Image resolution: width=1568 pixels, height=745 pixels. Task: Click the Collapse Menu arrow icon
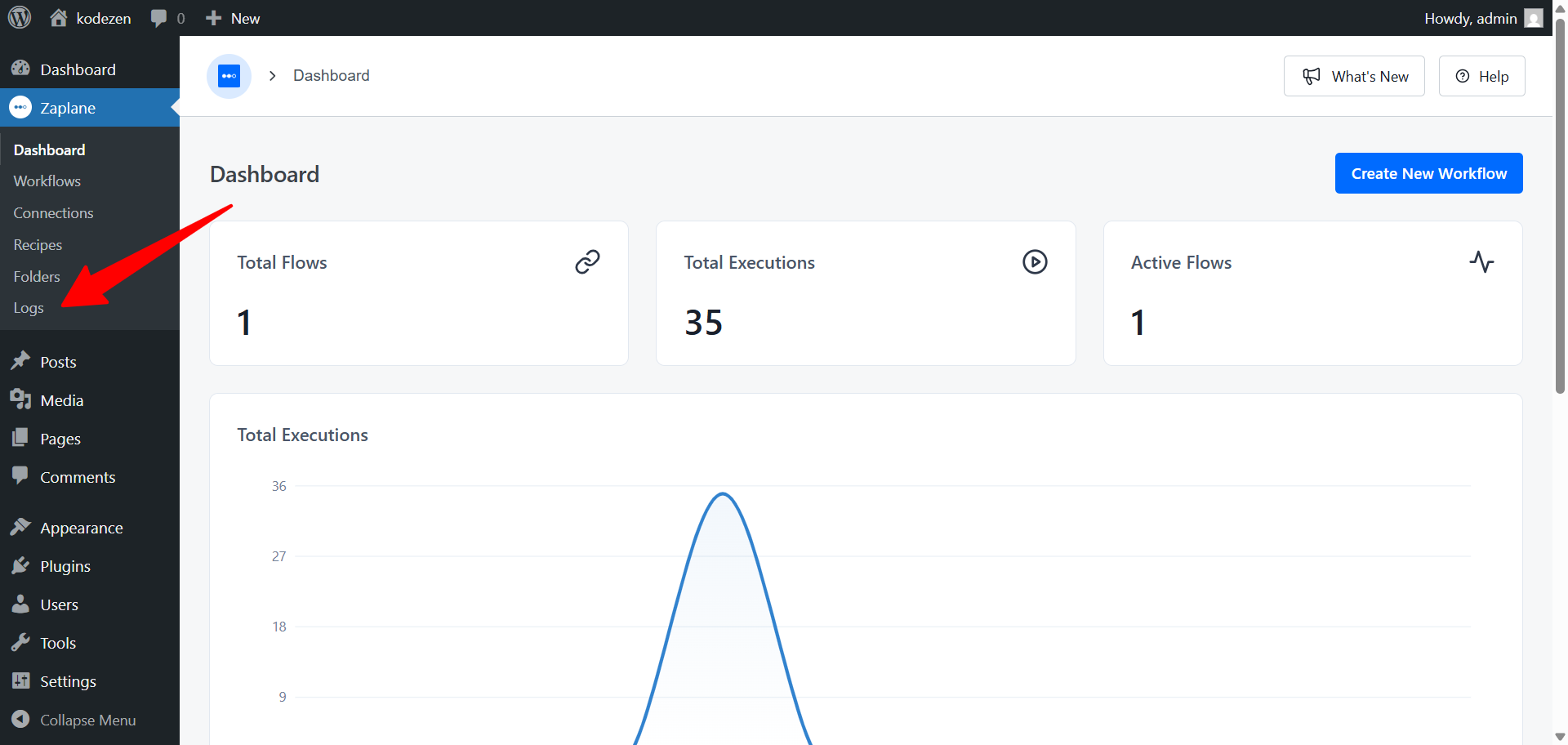pos(20,719)
